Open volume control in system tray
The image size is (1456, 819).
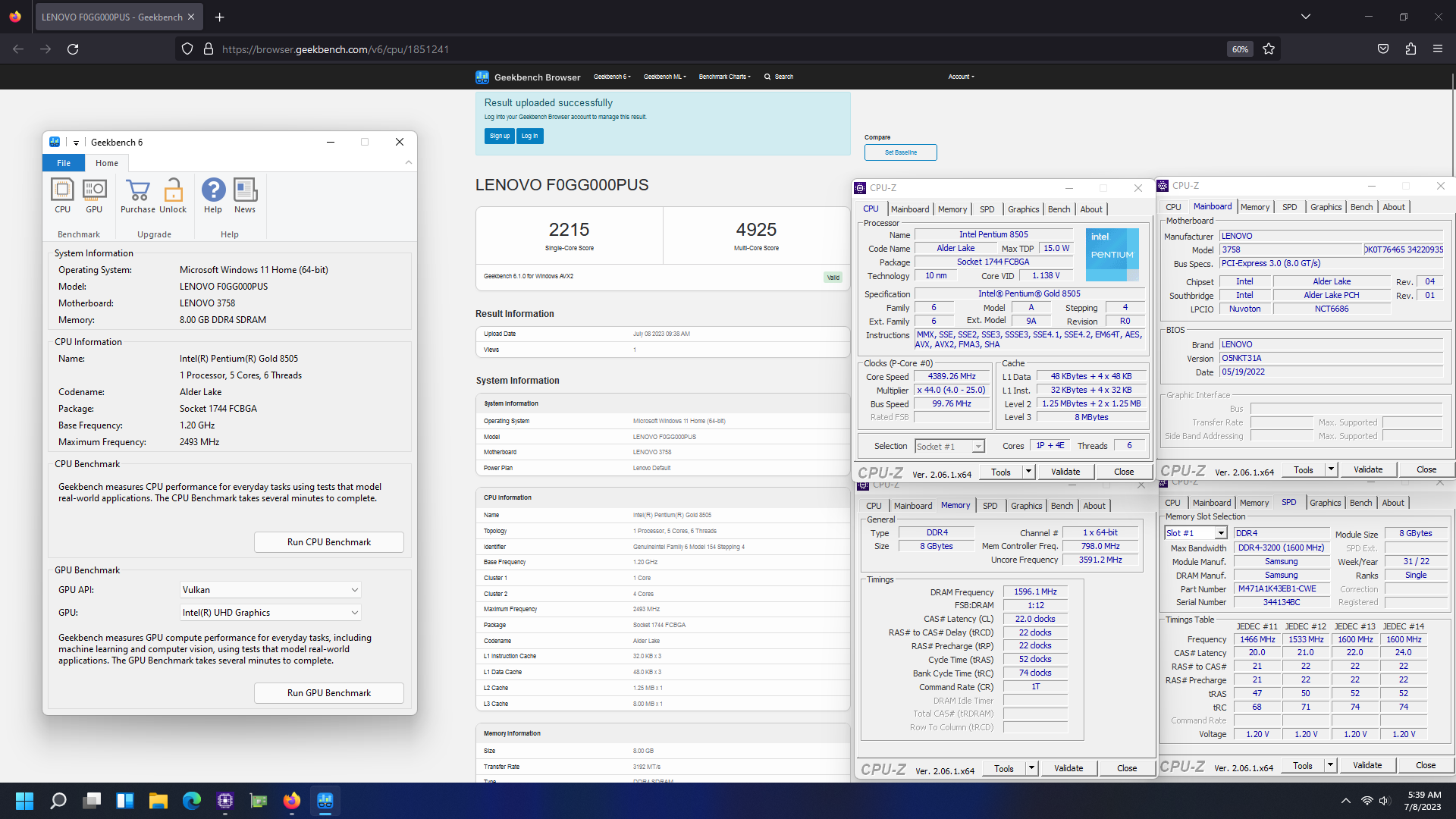(x=1384, y=801)
